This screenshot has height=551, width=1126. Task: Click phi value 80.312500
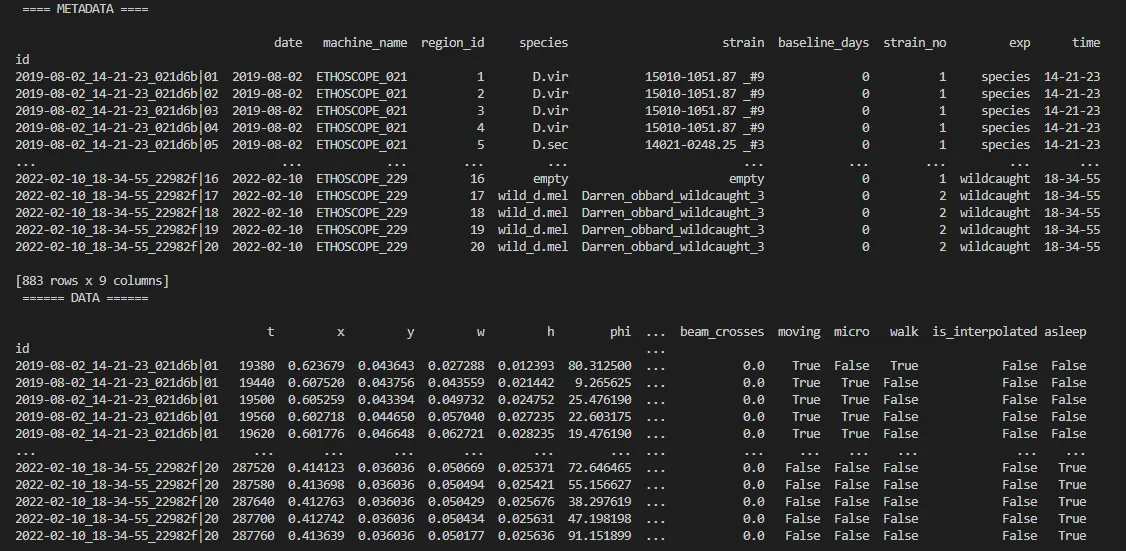coord(600,365)
